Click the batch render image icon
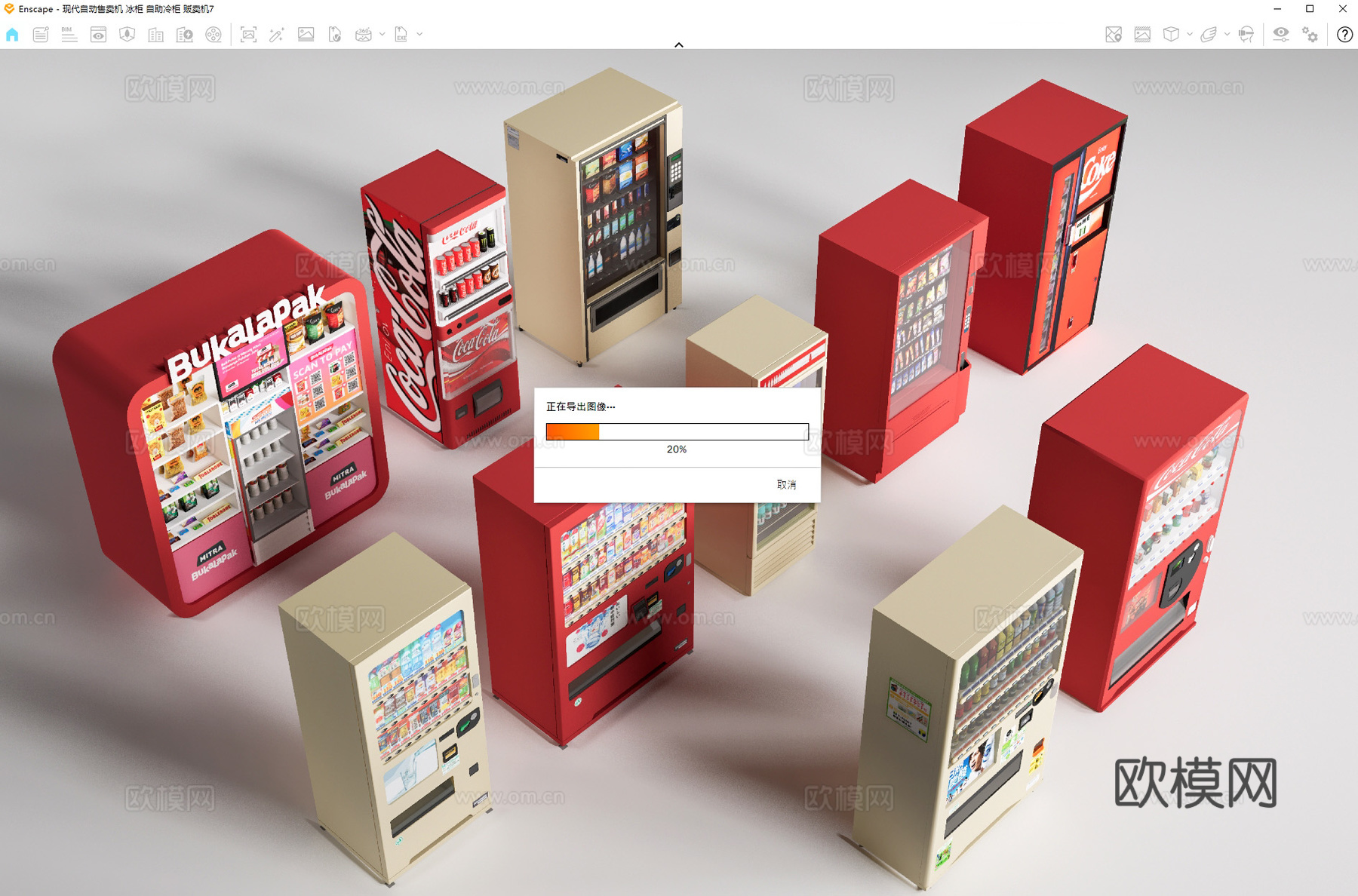 click(x=306, y=35)
